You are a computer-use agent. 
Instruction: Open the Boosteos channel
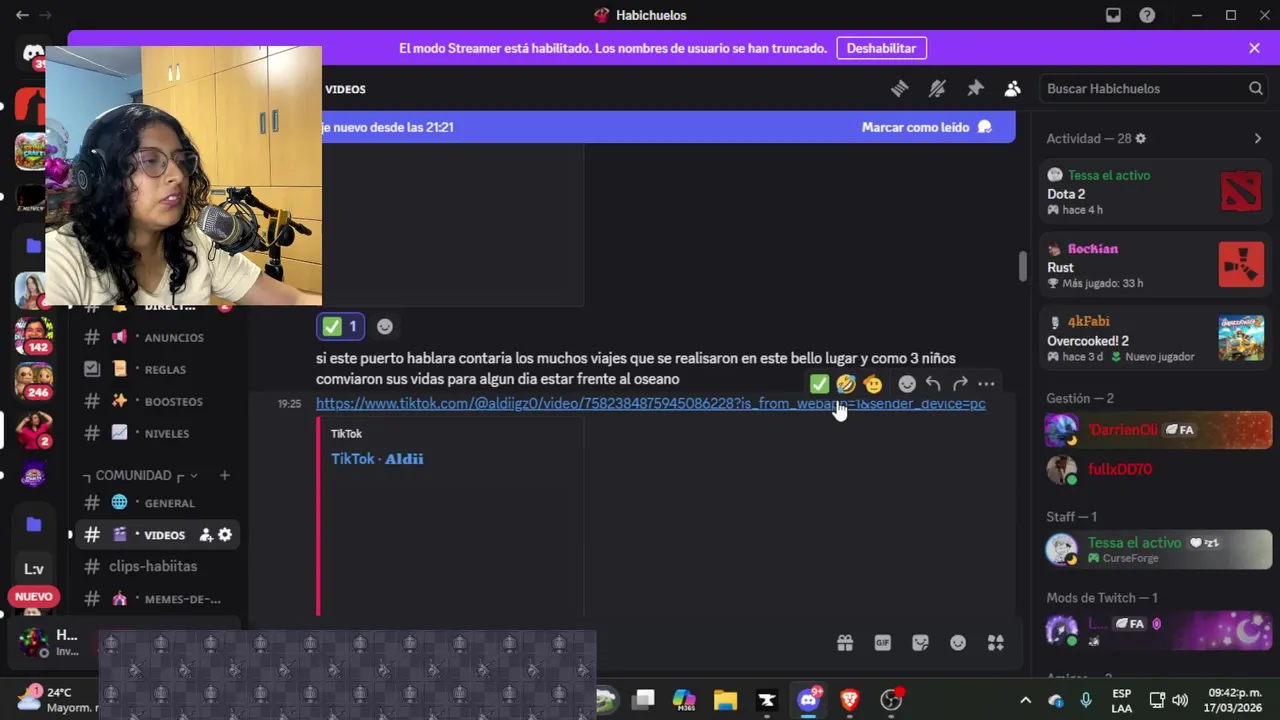(158, 401)
